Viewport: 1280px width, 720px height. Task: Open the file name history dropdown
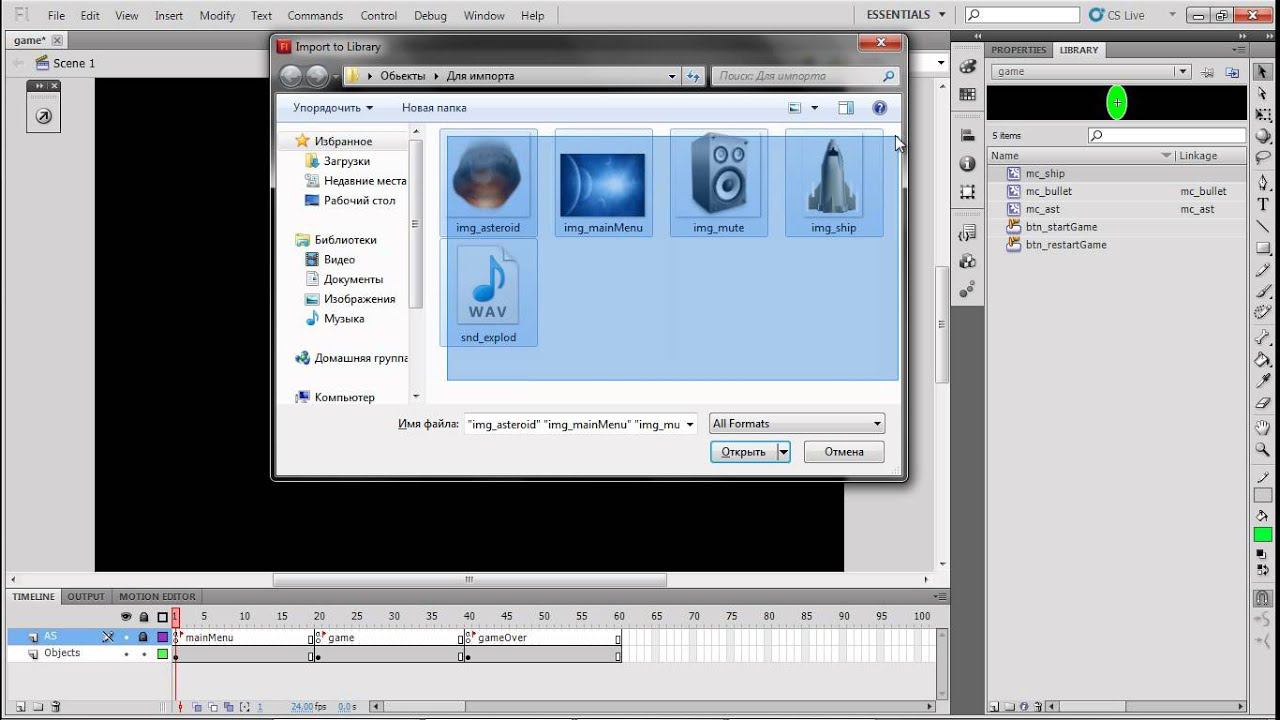tap(689, 424)
